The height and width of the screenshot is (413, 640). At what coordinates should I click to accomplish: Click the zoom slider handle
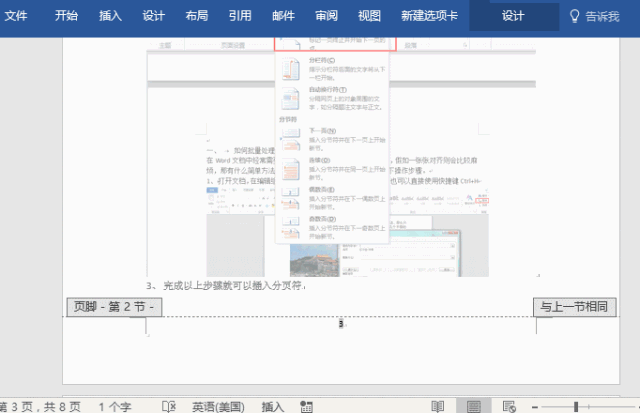[x=576, y=406]
